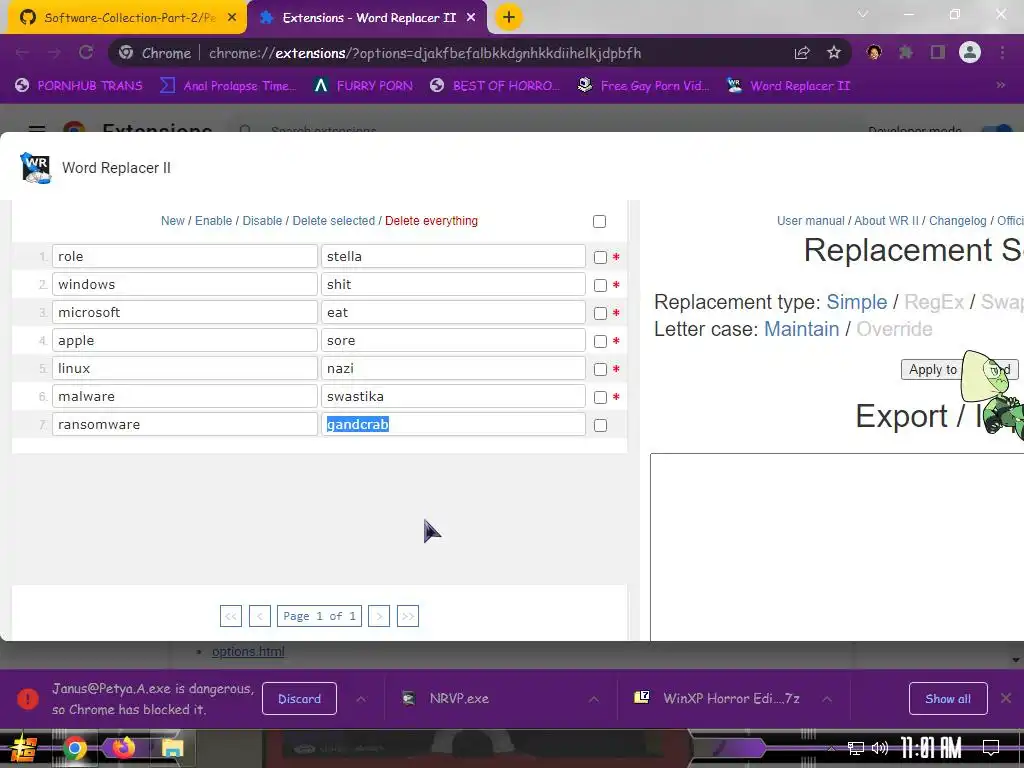Screen dimensions: 1024x768
Task: Open Chrome from the taskbar
Action: 74,748
